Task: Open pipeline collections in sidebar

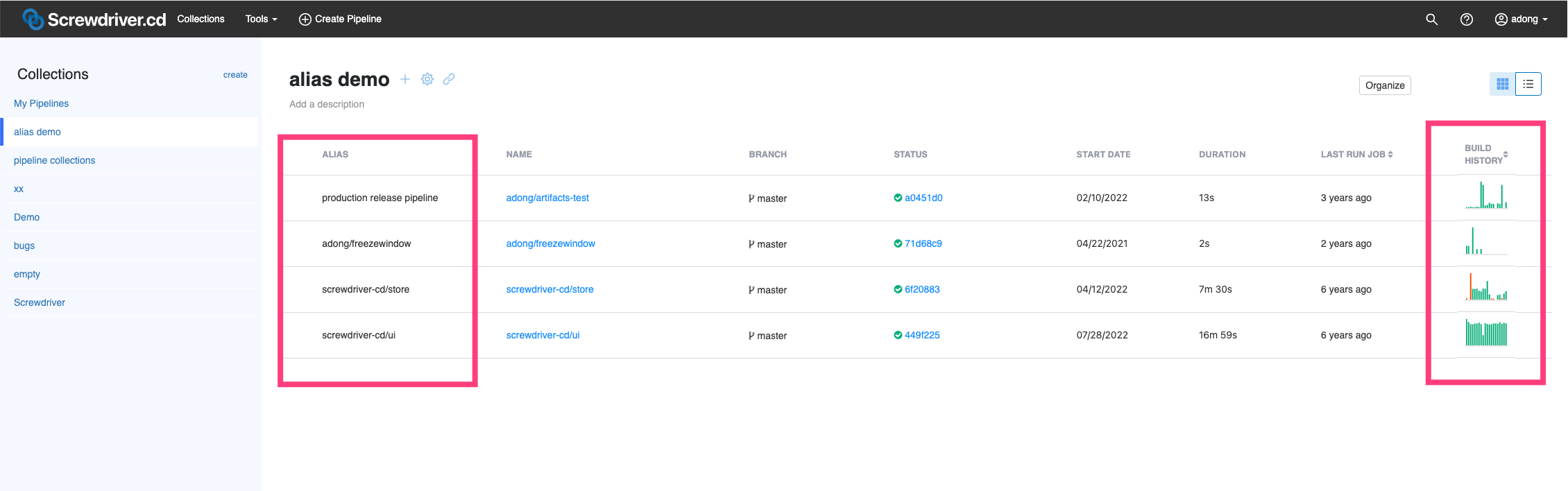Action: [54, 160]
